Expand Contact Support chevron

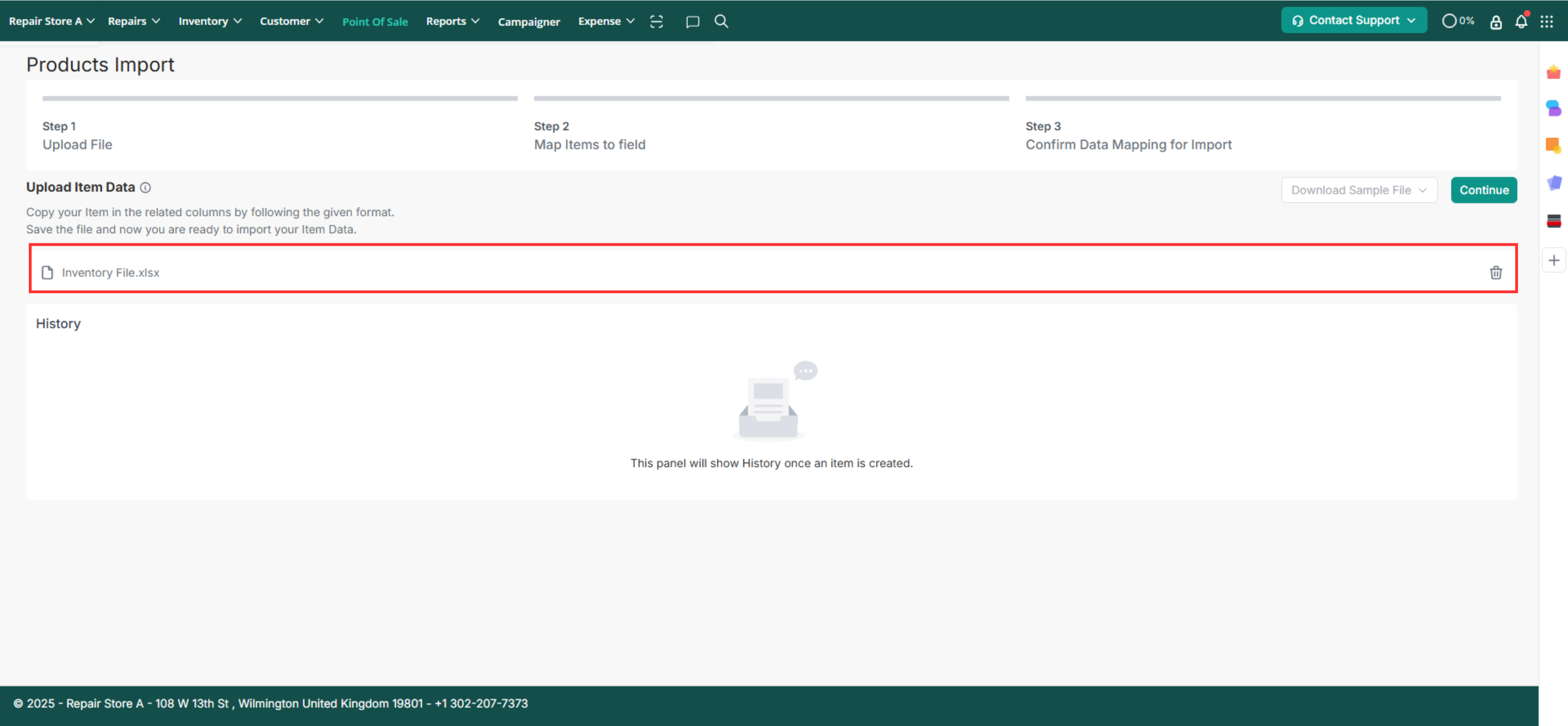point(1411,21)
